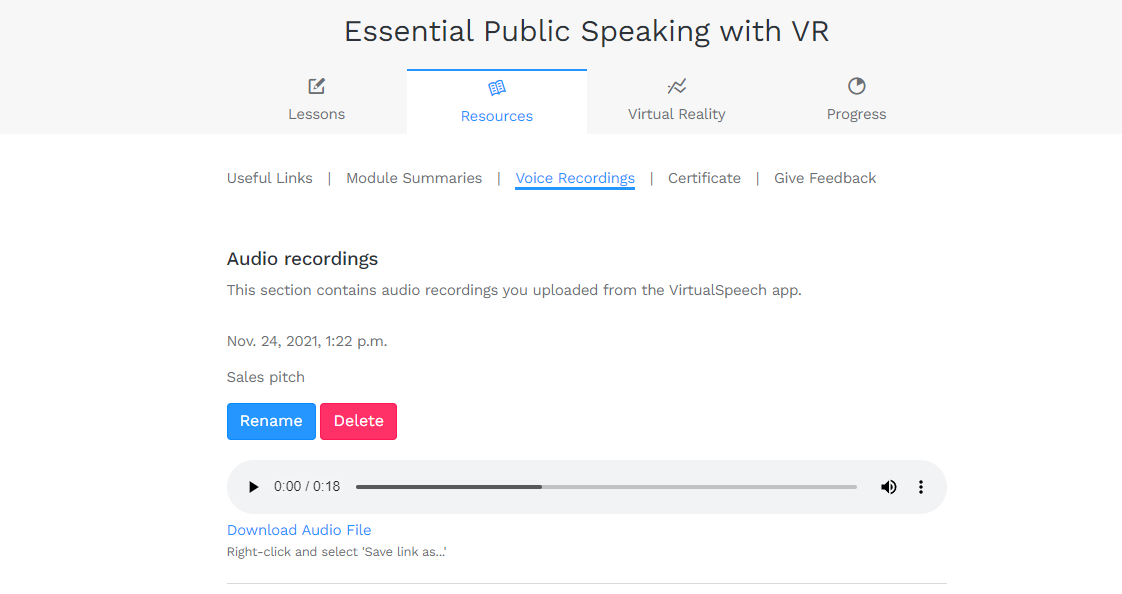The width and height of the screenshot is (1122, 594).
Task: Select the Resources tab label
Action: [x=497, y=116]
